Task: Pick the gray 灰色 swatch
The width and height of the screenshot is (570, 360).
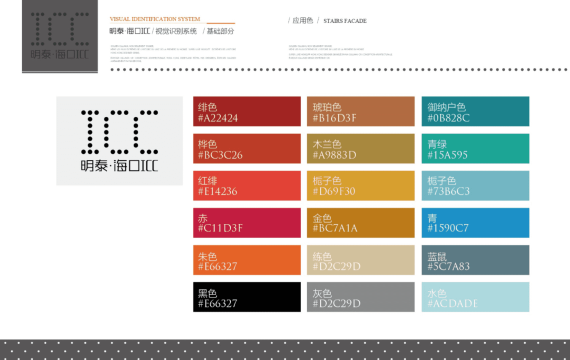Action: (x=361, y=297)
